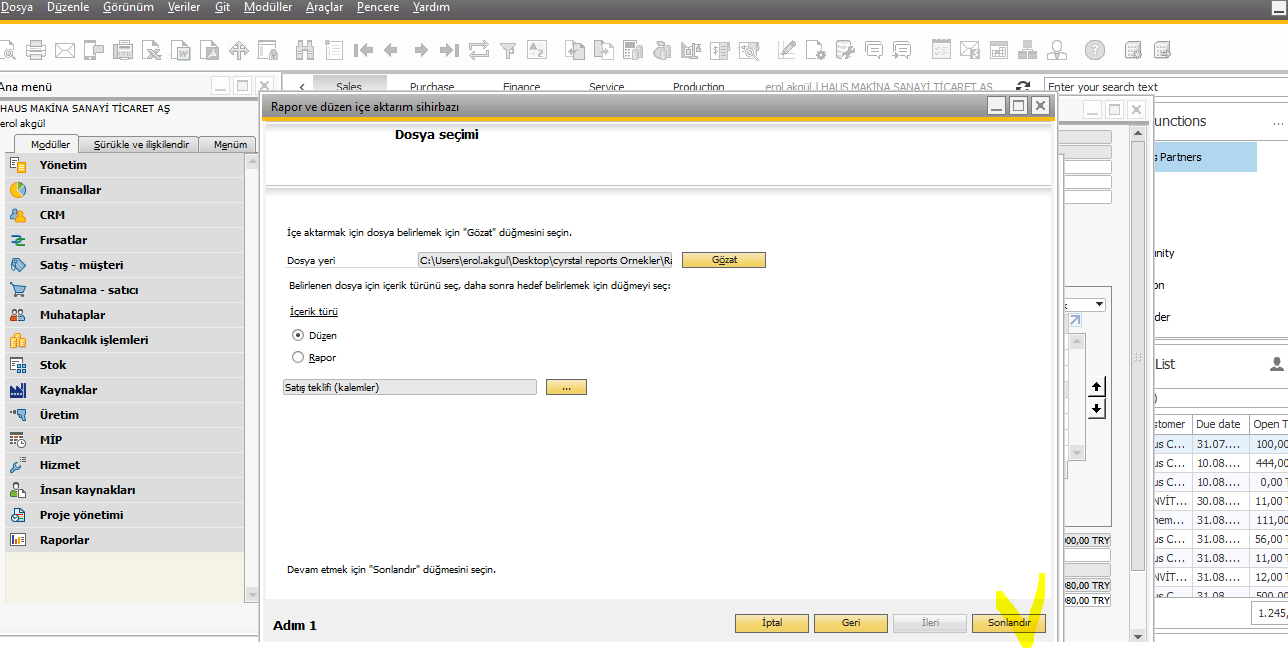Click the Dosya yeri path field
Screen dimensions: 1288x648
tap(545, 260)
